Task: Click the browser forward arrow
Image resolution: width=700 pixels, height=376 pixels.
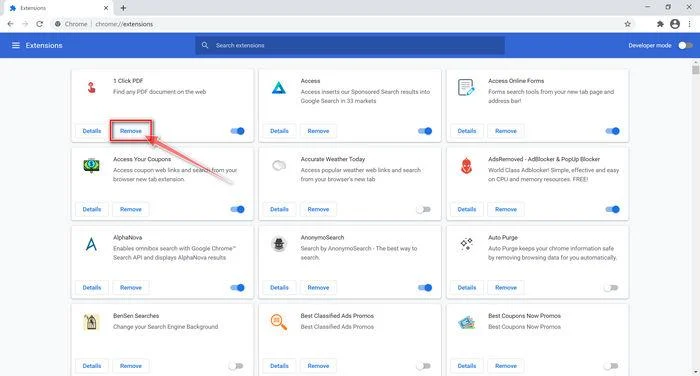Action: click(x=25, y=24)
